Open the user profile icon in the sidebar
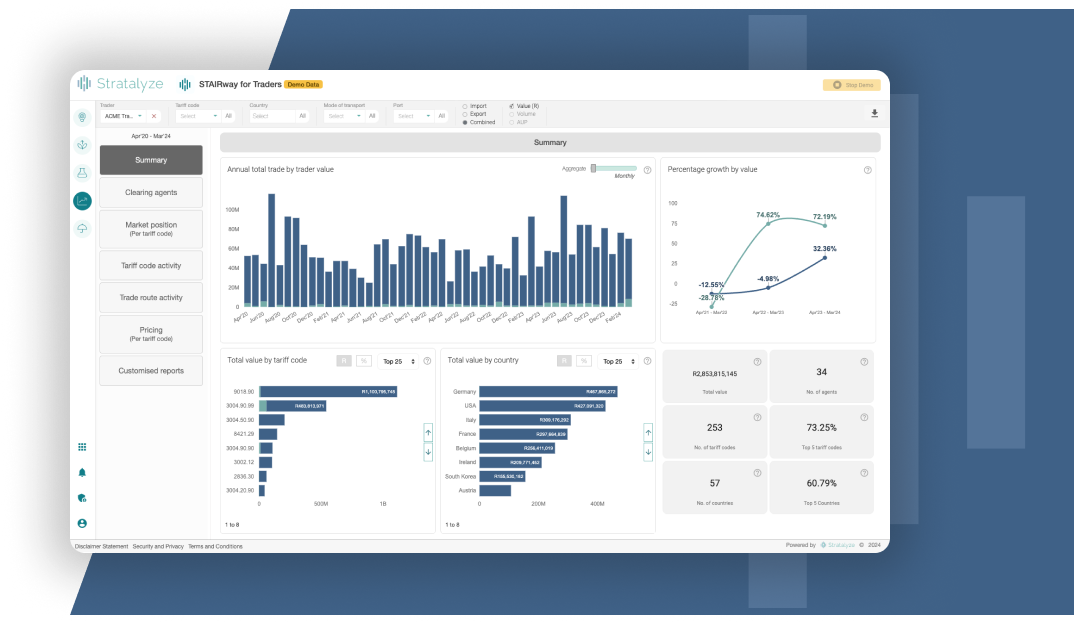 coord(82,523)
